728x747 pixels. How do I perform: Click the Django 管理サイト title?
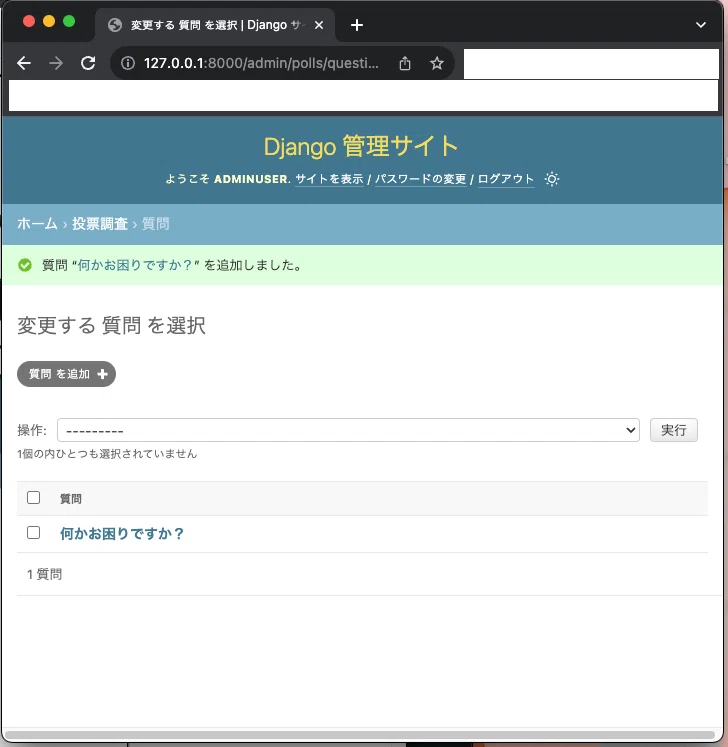pos(361,146)
